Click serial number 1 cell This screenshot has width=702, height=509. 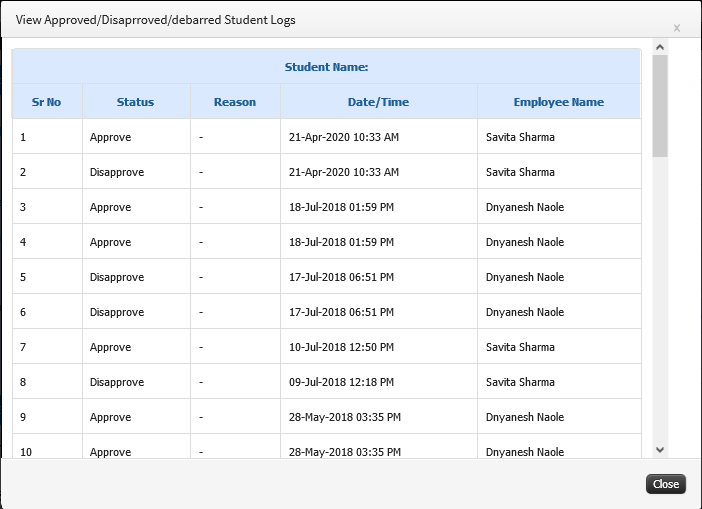click(x=47, y=137)
